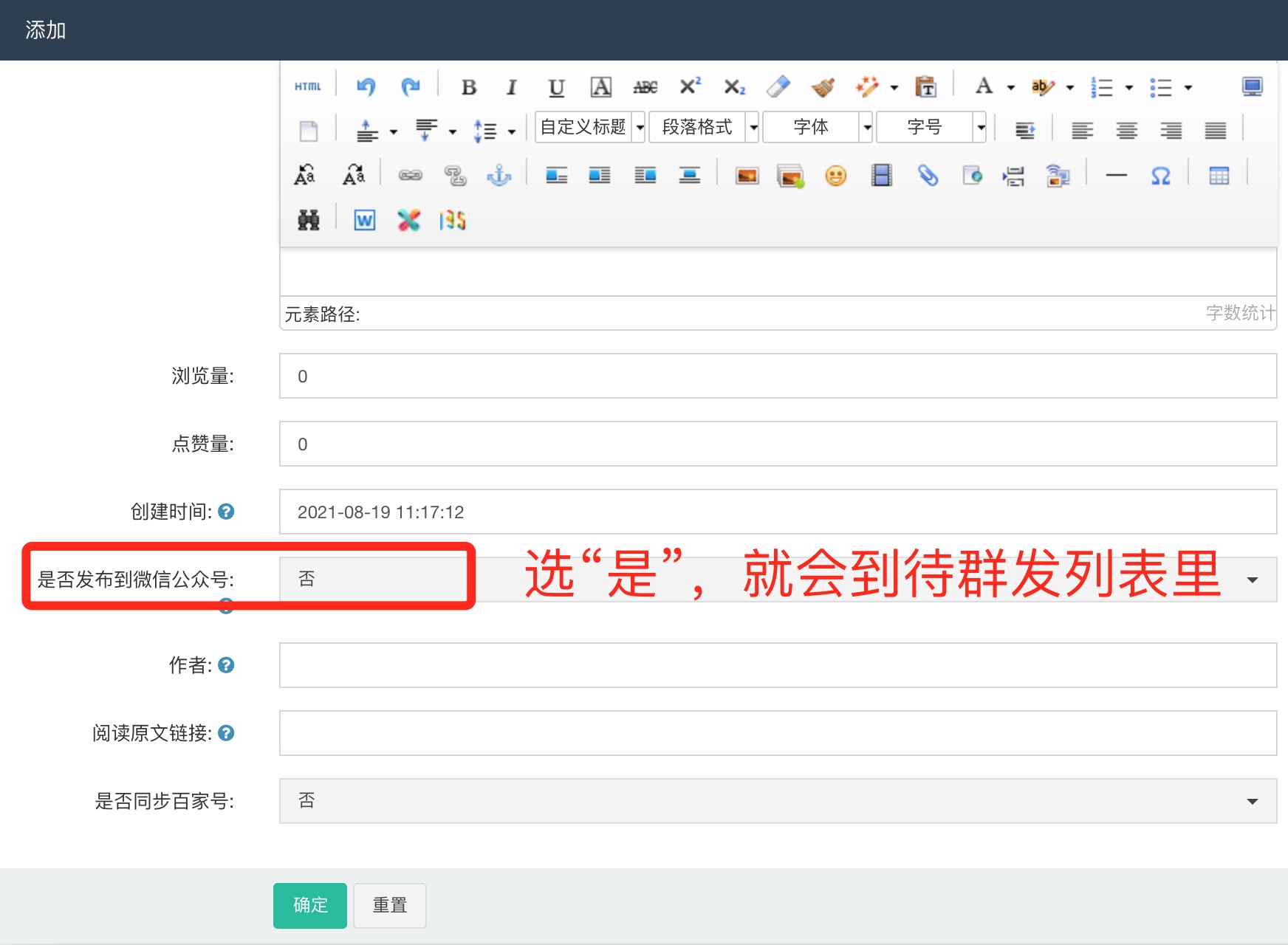Click the Word document import icon
This screenshot has height=945, width=1288.
[365, 220]
